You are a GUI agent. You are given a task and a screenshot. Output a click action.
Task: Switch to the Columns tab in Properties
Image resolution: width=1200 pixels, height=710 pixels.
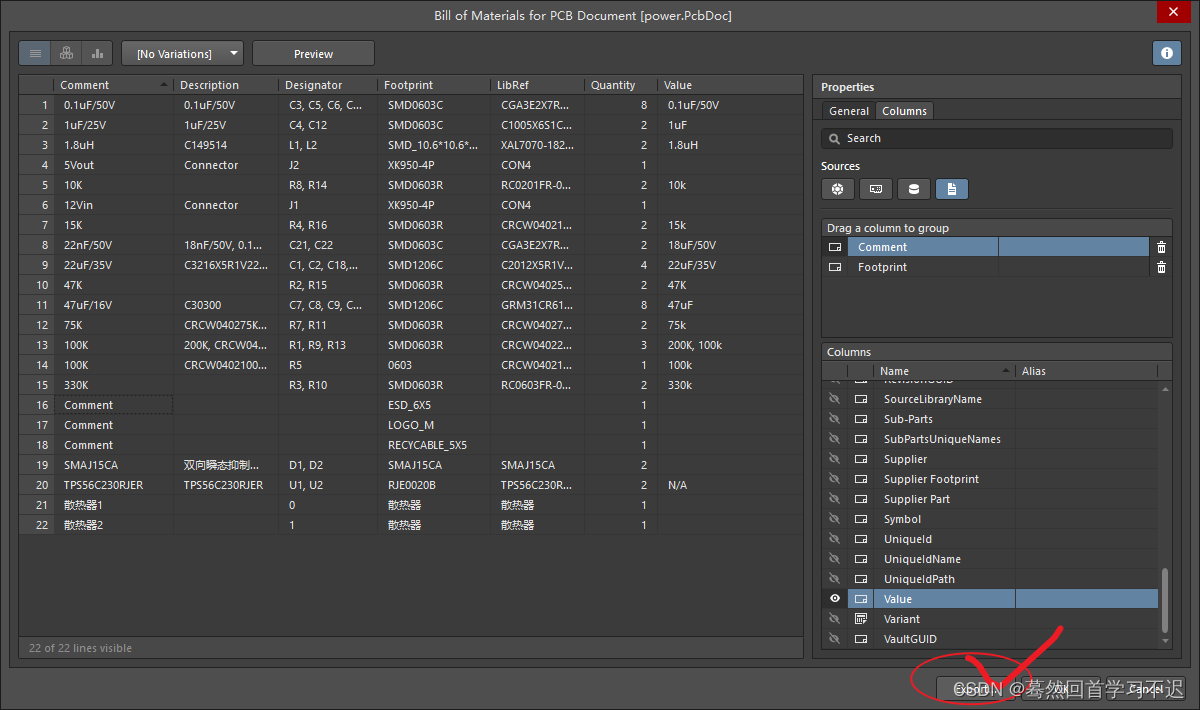(904, 111)
